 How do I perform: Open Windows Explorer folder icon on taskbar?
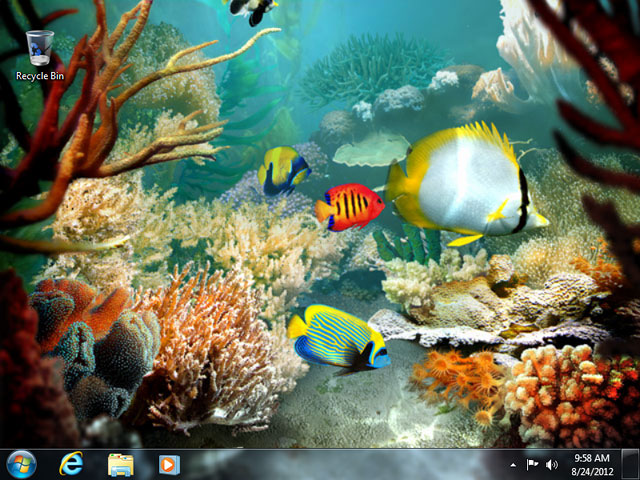coord(120,465)
